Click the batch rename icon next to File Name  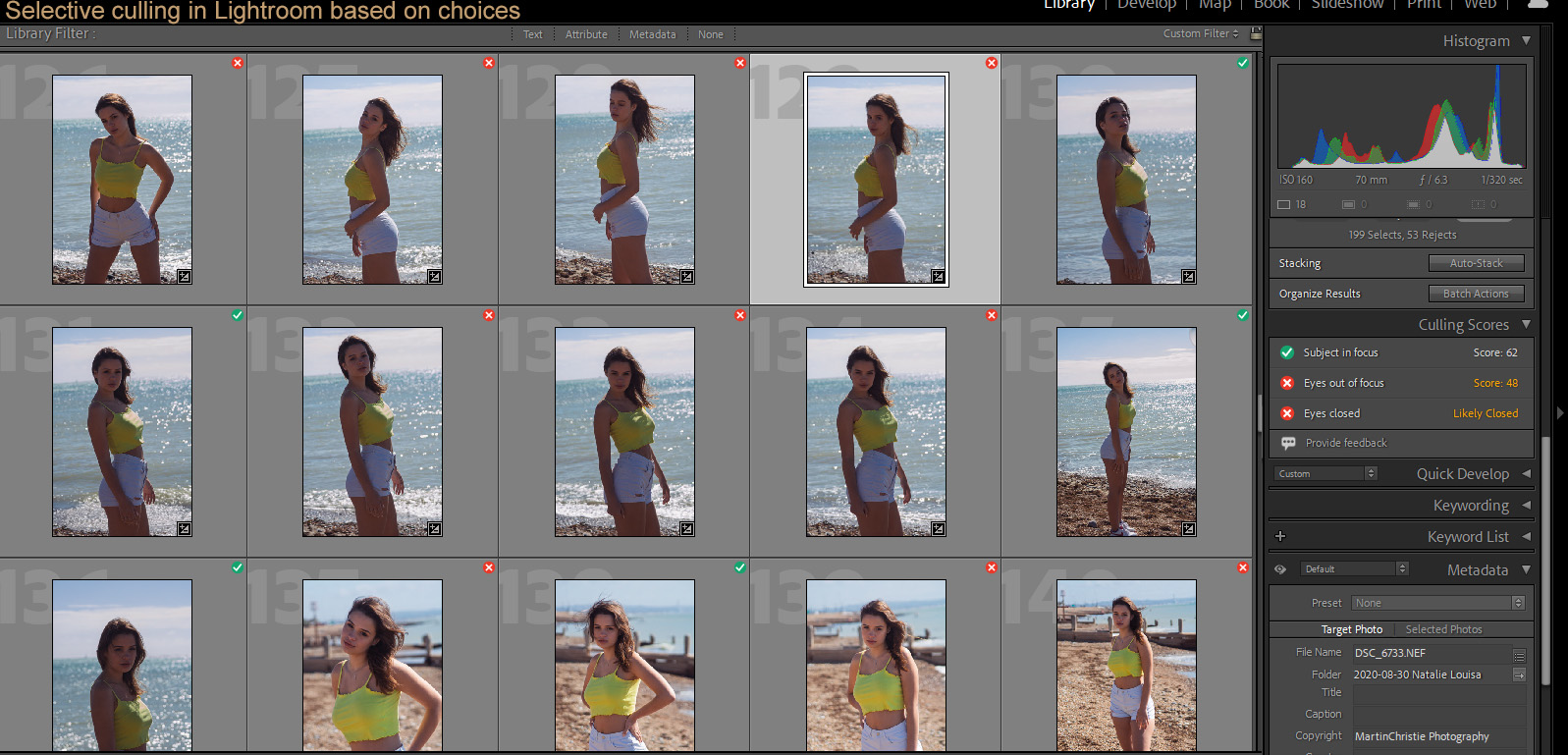(x=1519, y=654)
